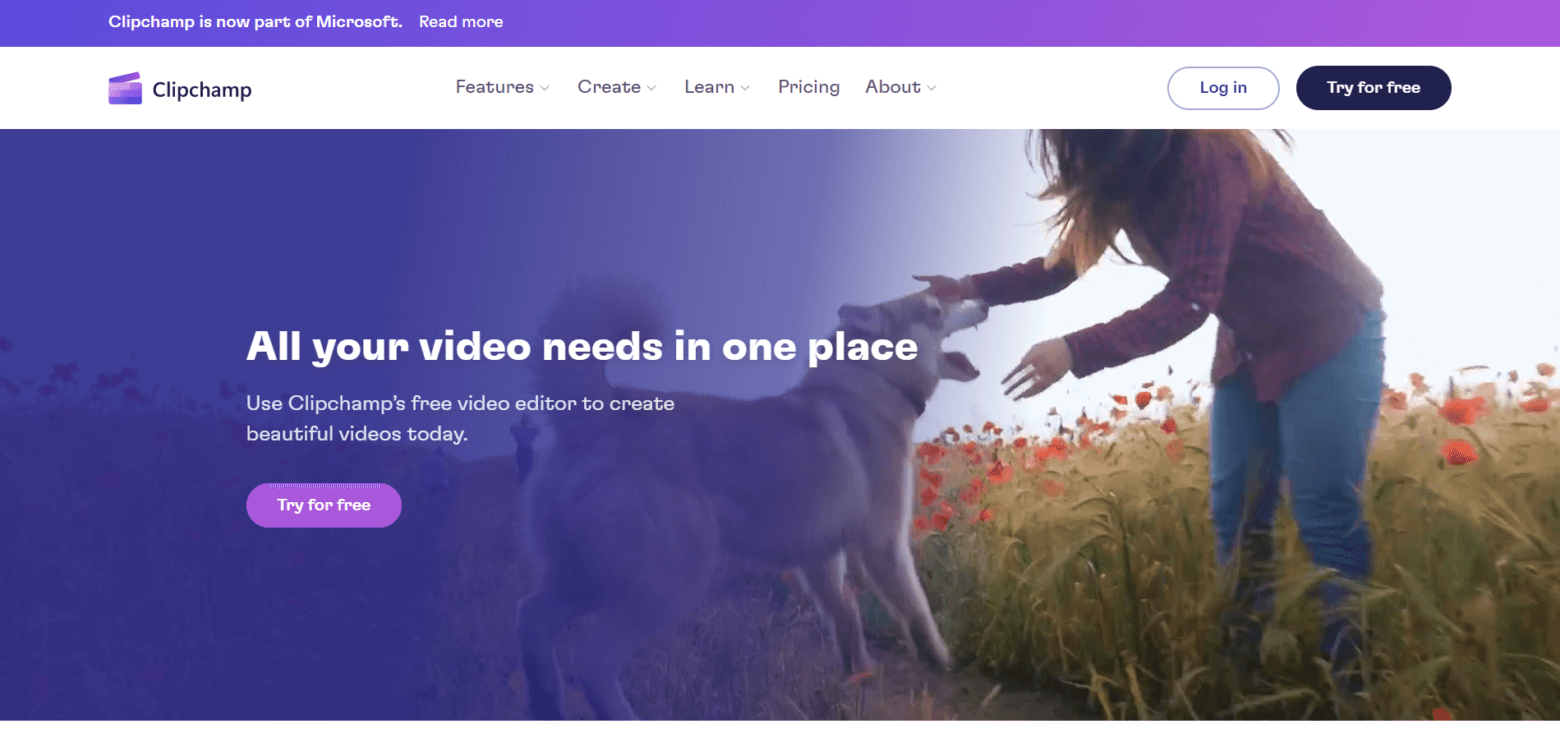Click the "All your video needs" headline
Screen dimensions: 1560x733
[582, 347]
